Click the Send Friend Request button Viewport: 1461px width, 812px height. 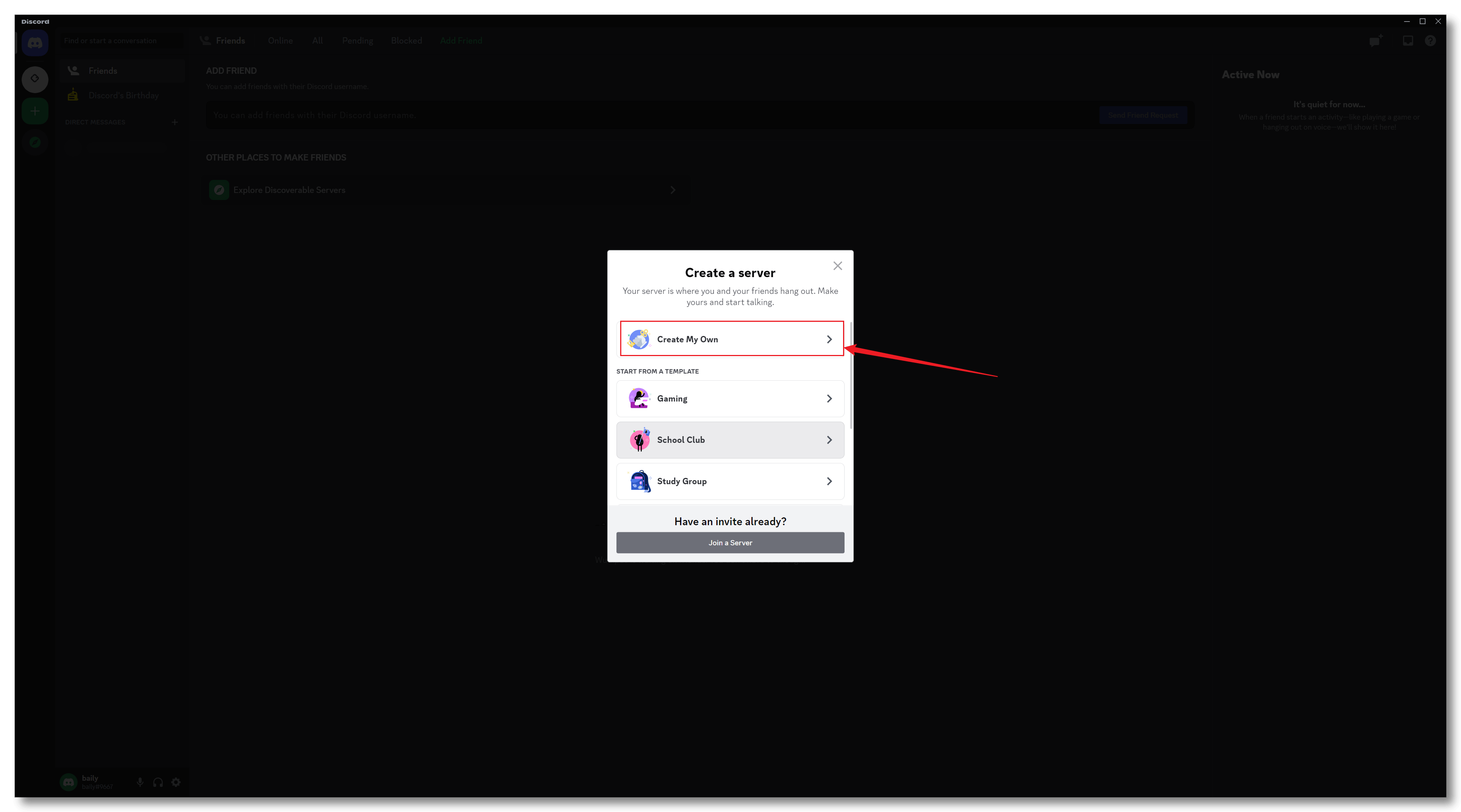pos(1143,115)
